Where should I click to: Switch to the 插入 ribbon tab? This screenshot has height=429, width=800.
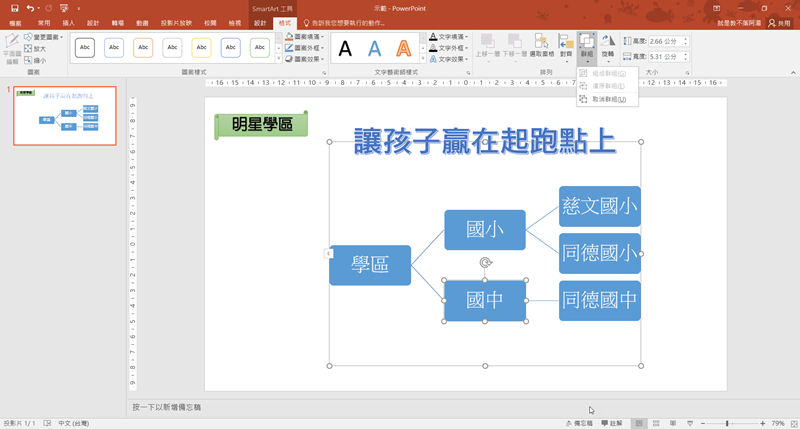point(68,22)
